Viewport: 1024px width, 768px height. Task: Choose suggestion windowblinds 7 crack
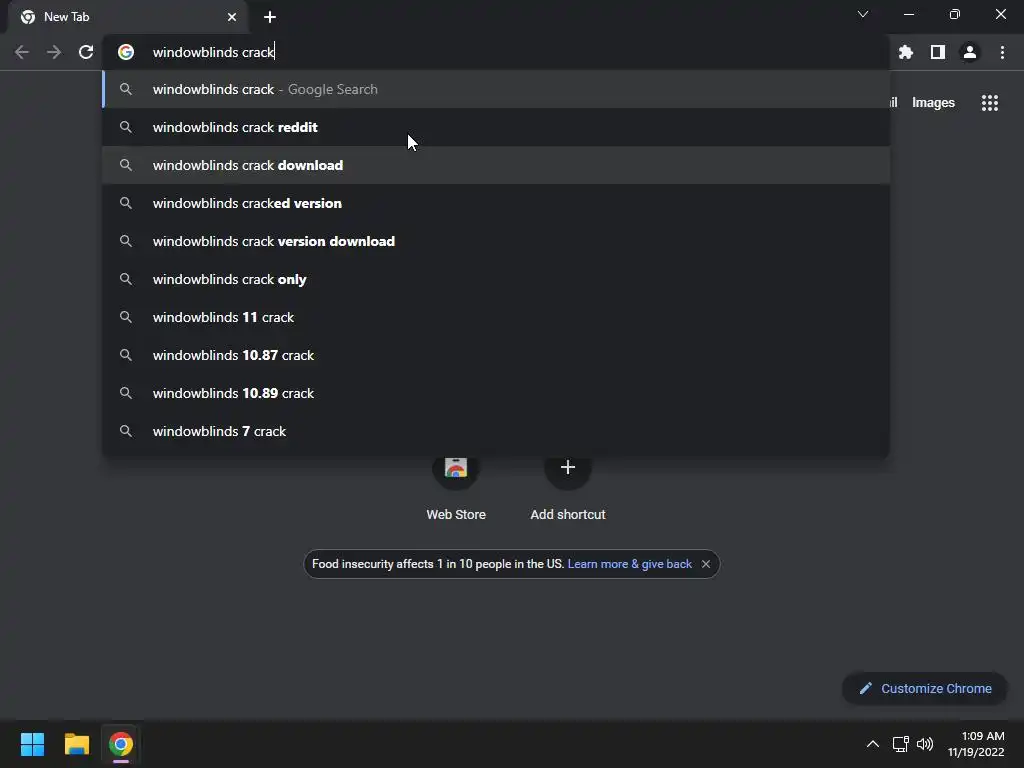496,431
